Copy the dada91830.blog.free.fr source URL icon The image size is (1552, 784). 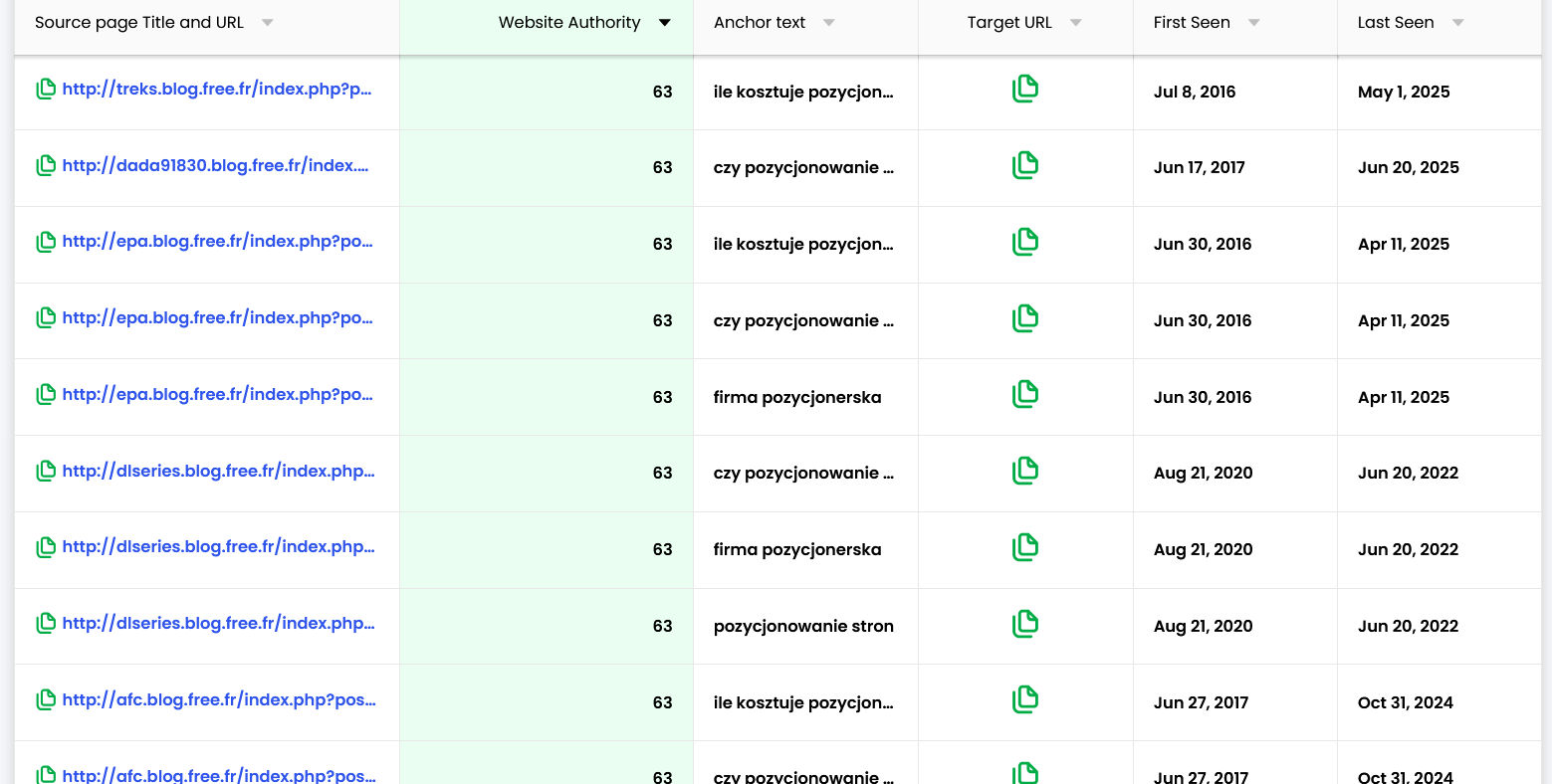pyautogui.click(x=45, y=166)
